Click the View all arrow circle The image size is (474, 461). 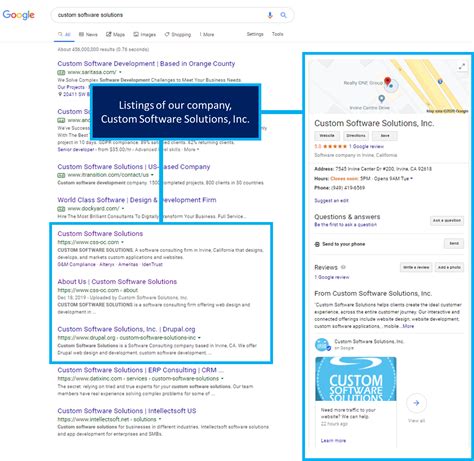click(416, 403)
